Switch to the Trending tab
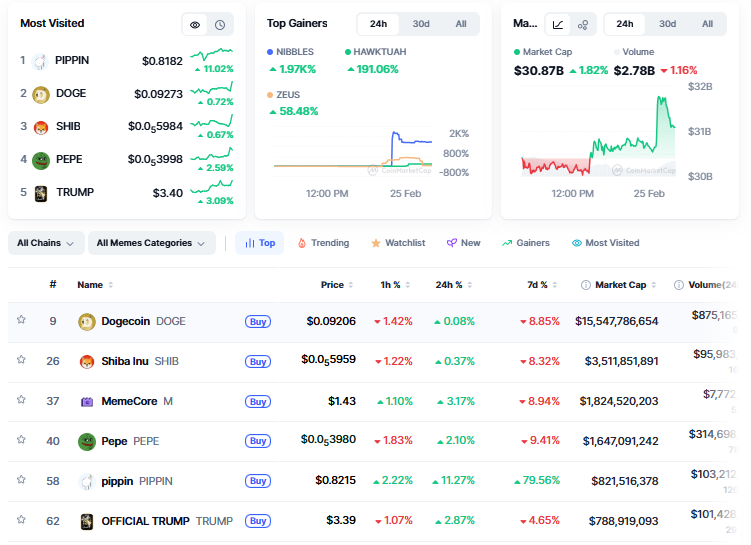The height and width of the screenshot is (545, 751). pos(323,243)
